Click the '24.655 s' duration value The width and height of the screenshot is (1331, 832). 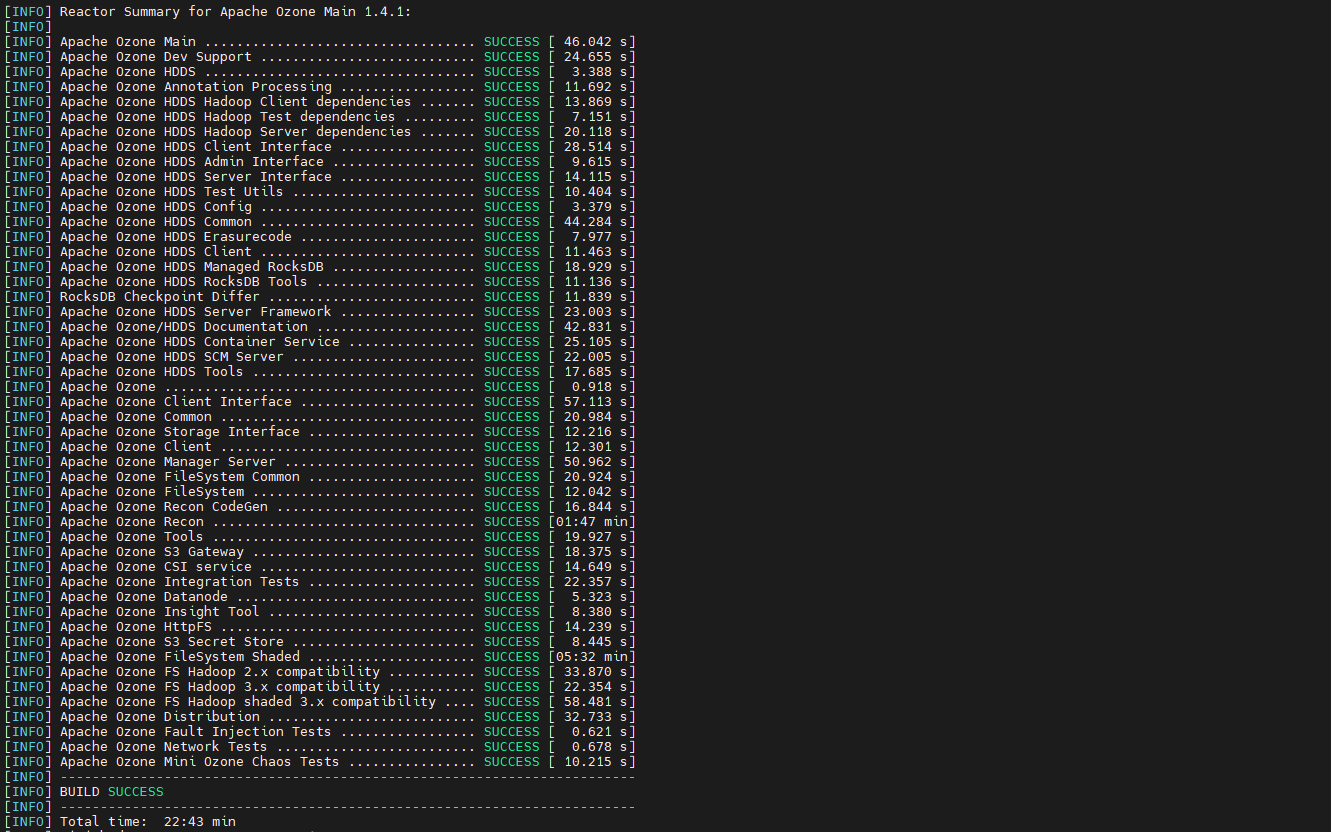pyautogui.click(x=598, y=57)
